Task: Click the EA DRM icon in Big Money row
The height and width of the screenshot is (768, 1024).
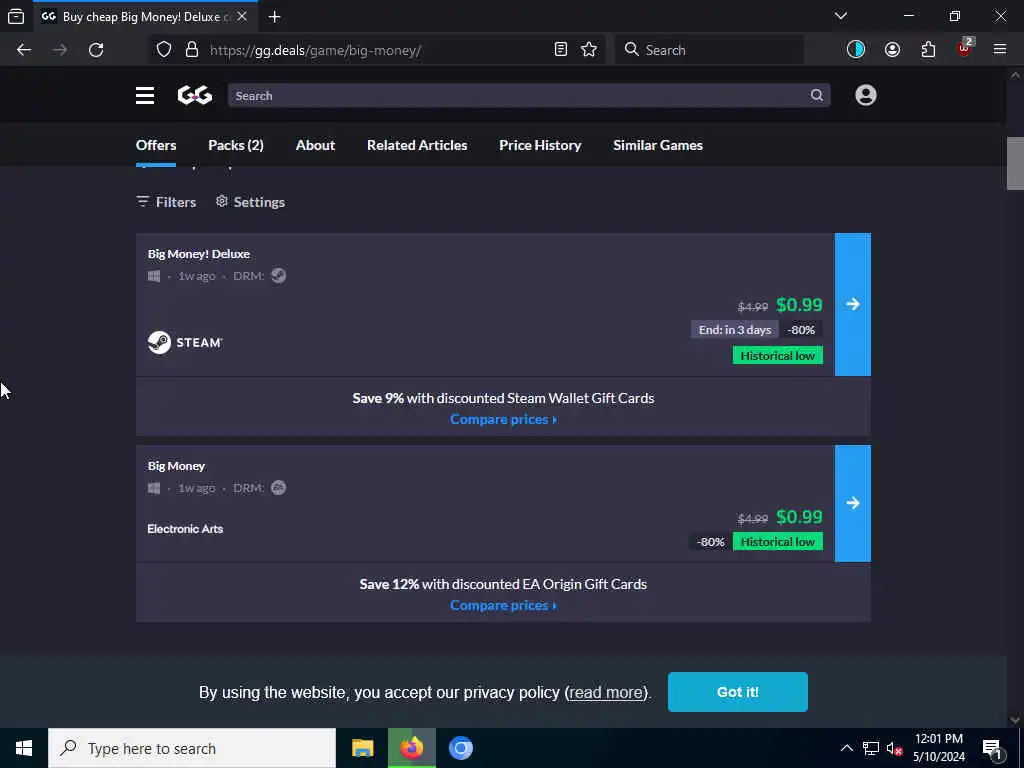Action: 278,488
